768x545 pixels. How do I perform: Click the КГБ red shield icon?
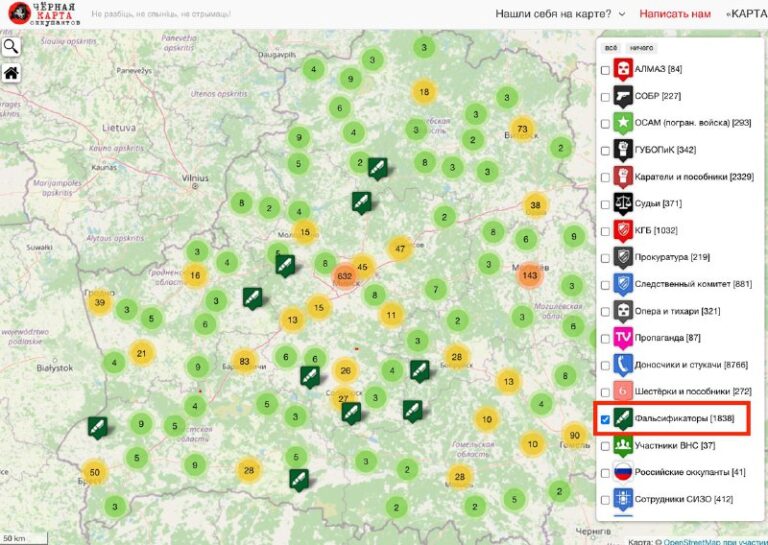(x=623, y=231)
